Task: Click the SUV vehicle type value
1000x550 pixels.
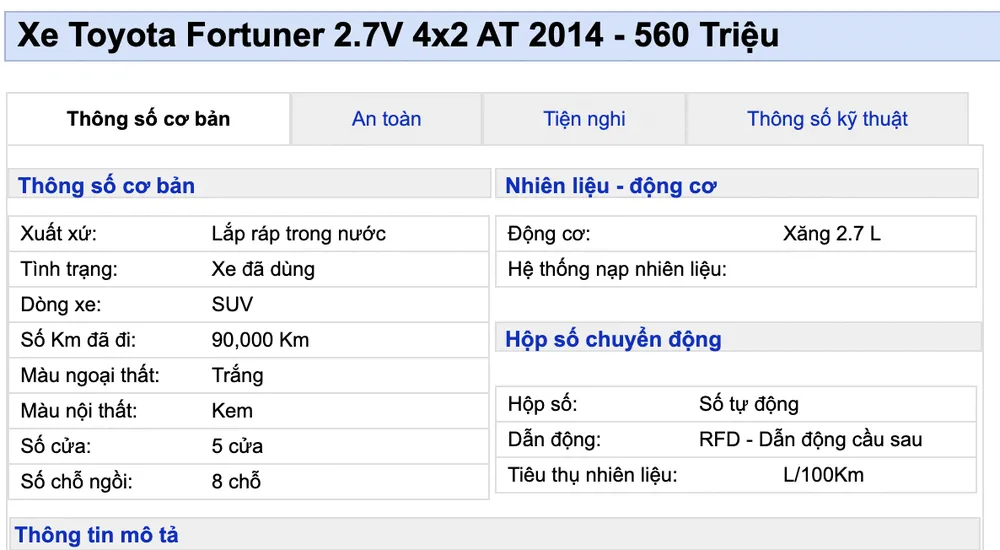Action: pos(232,304)
